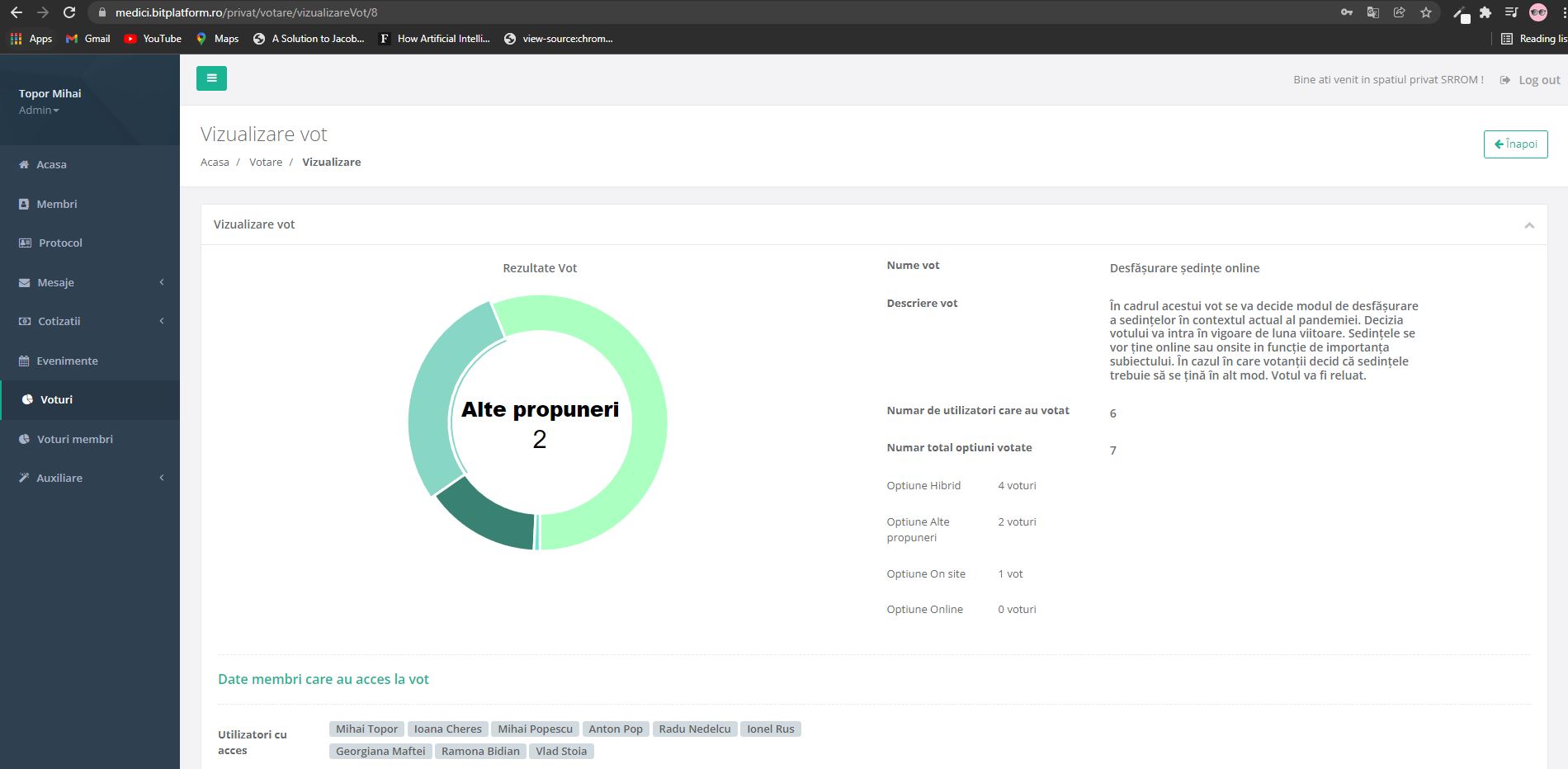This screenshot has width=1568, height=769.
Task: Go to Votare breadcrumb link
Action: (266, 163)
